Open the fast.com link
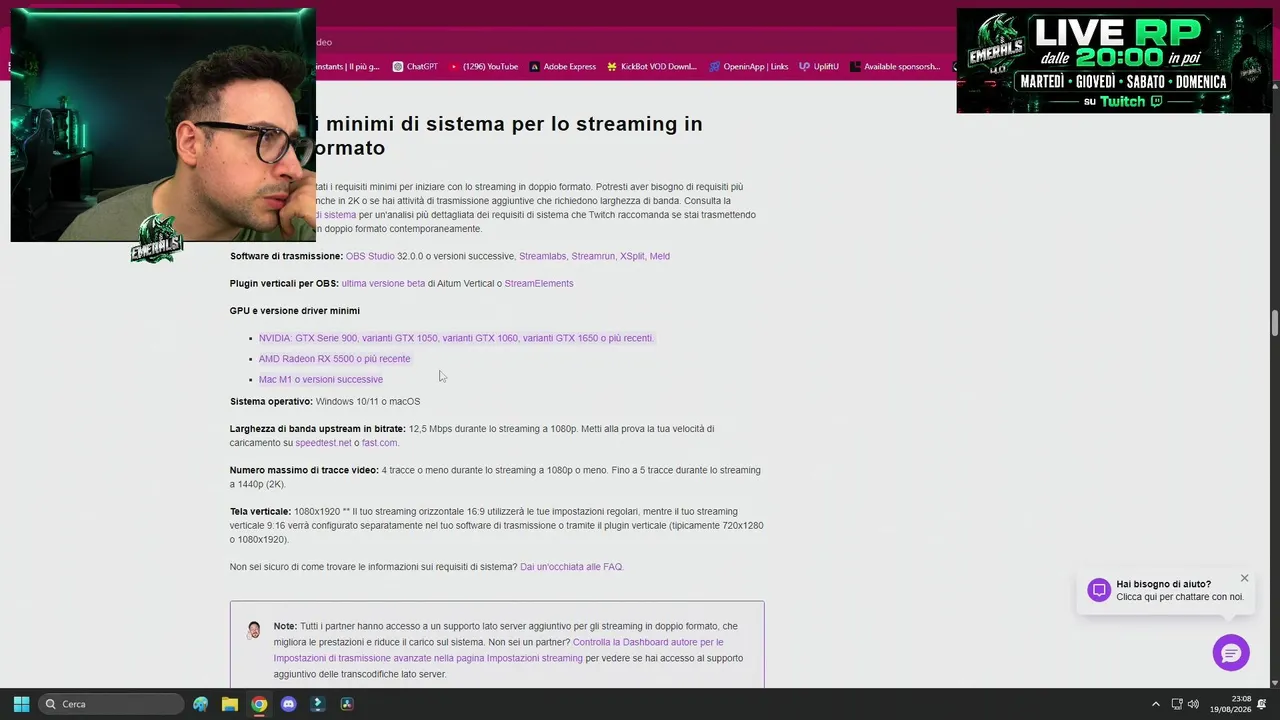Screen dimensions: 1280x720 pyautogui.click(x=380, y=443)
